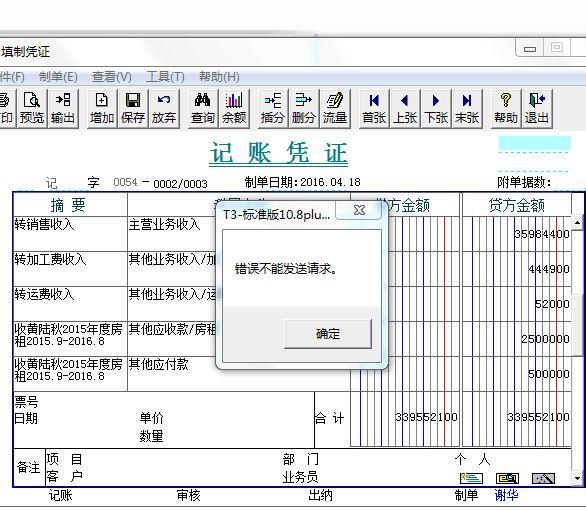
Task: Select the 转销售收入 summary cell
Action: pos(70,234)
